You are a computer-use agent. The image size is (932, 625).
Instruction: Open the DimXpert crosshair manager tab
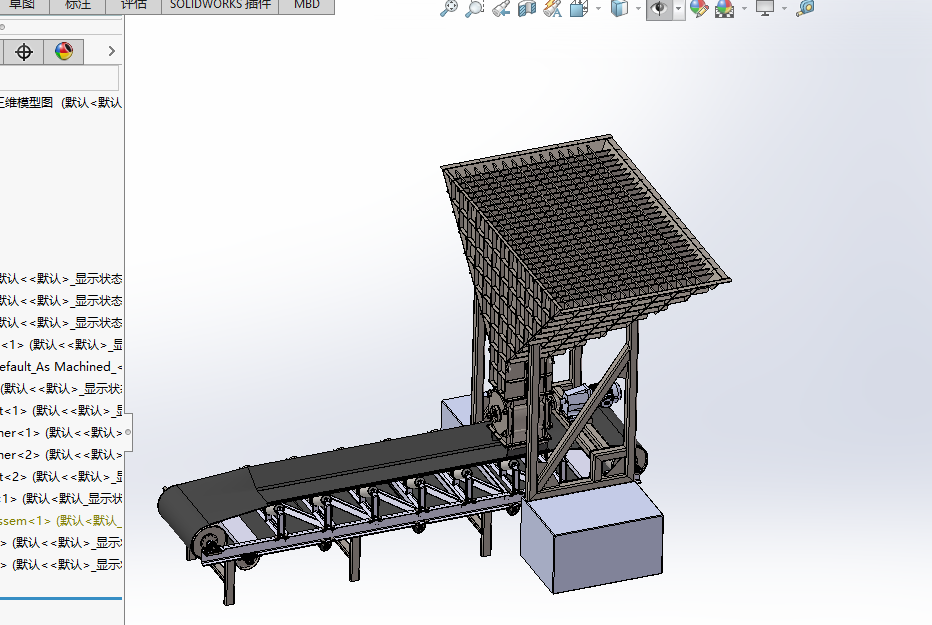pyautogui.click(x=24, y=52)
